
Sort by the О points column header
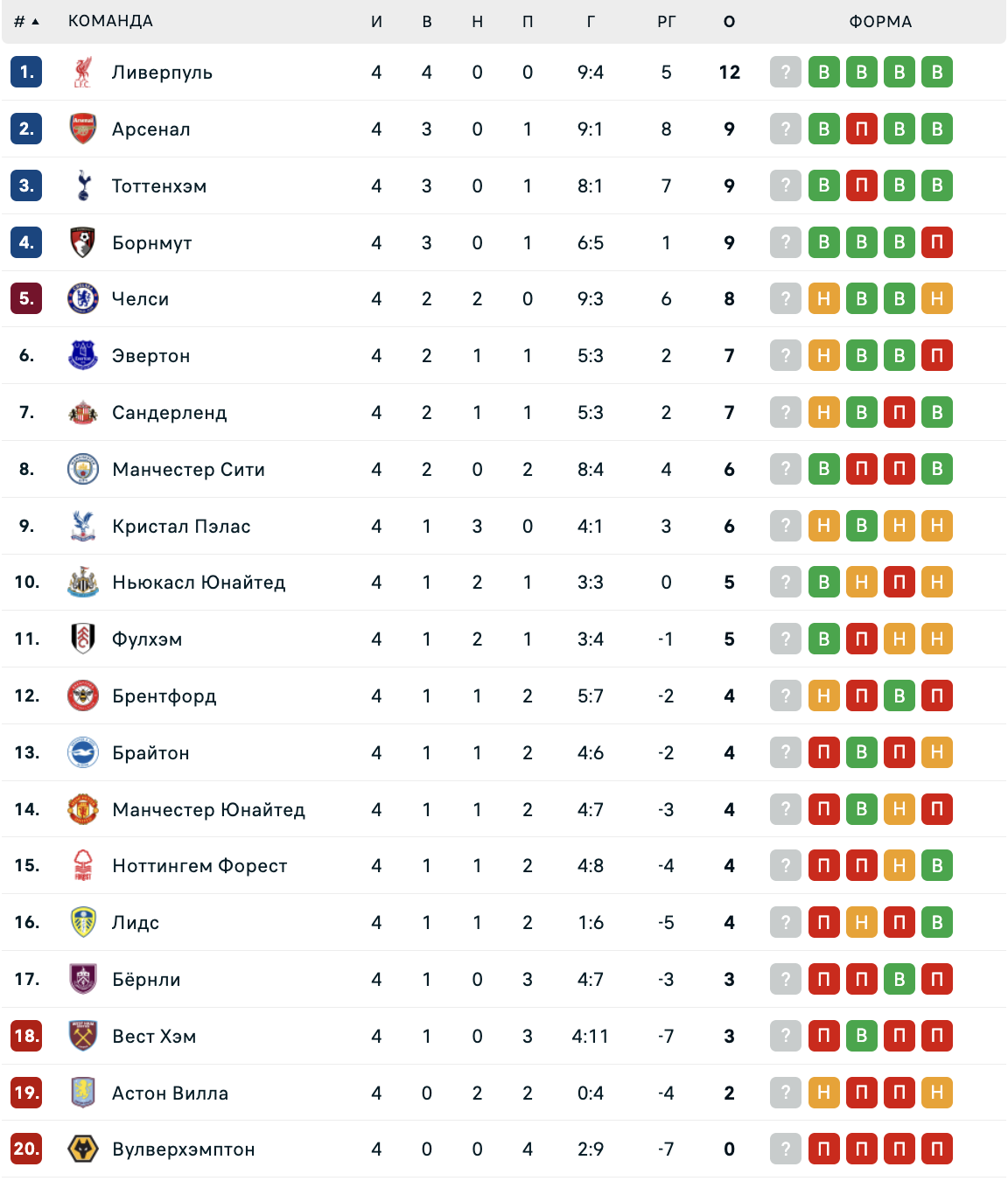[729, 21]
